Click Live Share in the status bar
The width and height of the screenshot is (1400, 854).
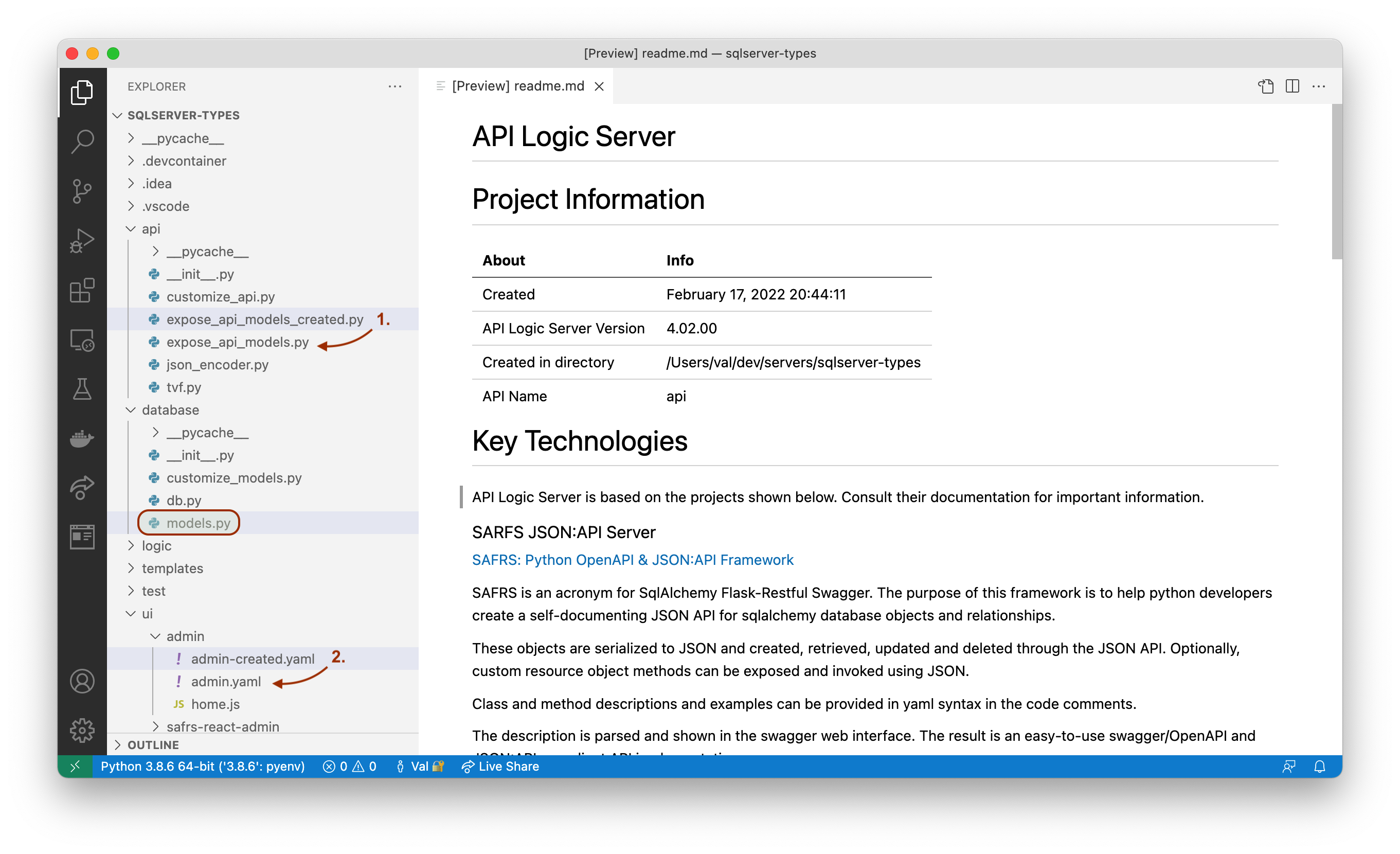(x=500, y=767)
